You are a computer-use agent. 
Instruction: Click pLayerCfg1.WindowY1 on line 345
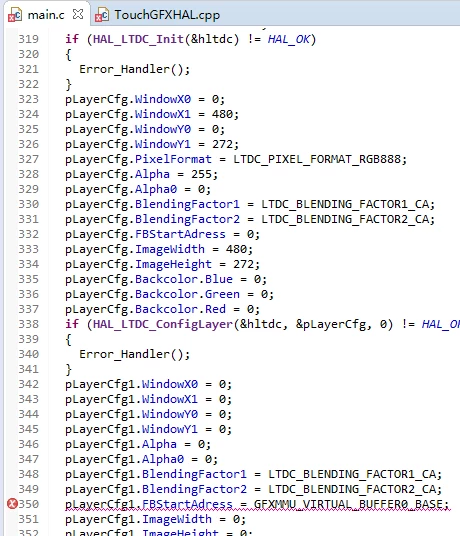[132, 429]
